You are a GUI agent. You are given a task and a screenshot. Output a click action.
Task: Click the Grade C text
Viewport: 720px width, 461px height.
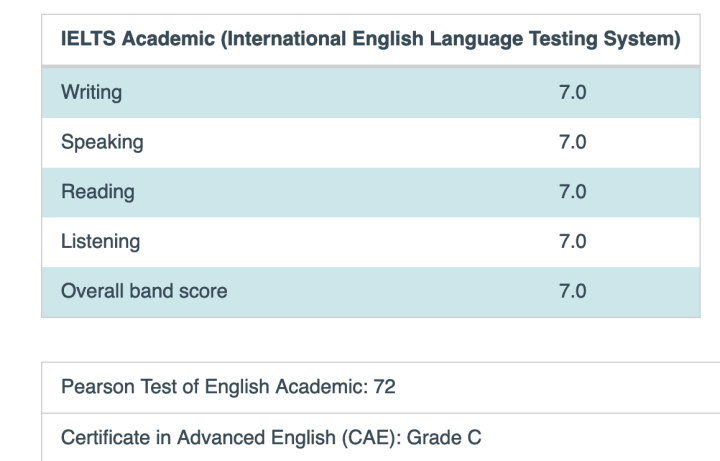(444, 438)
